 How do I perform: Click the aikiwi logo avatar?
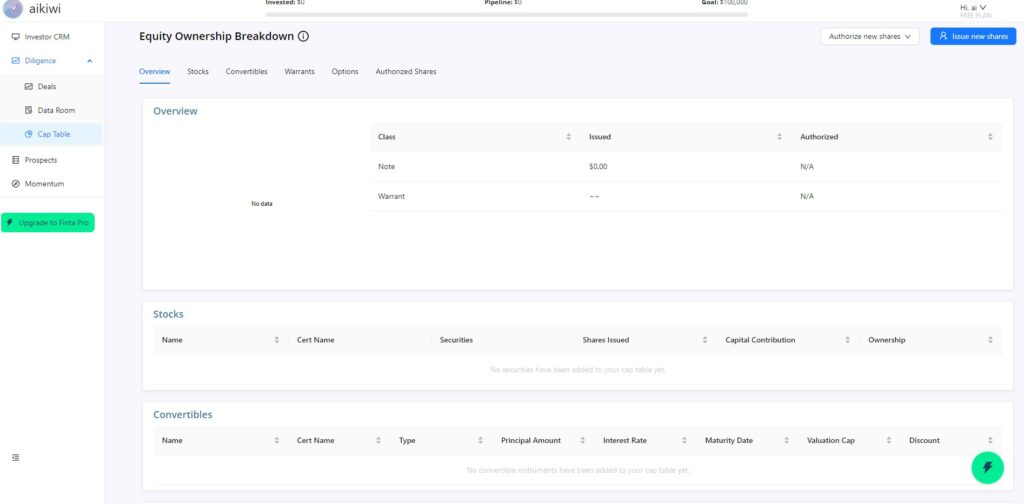[13, 8]
